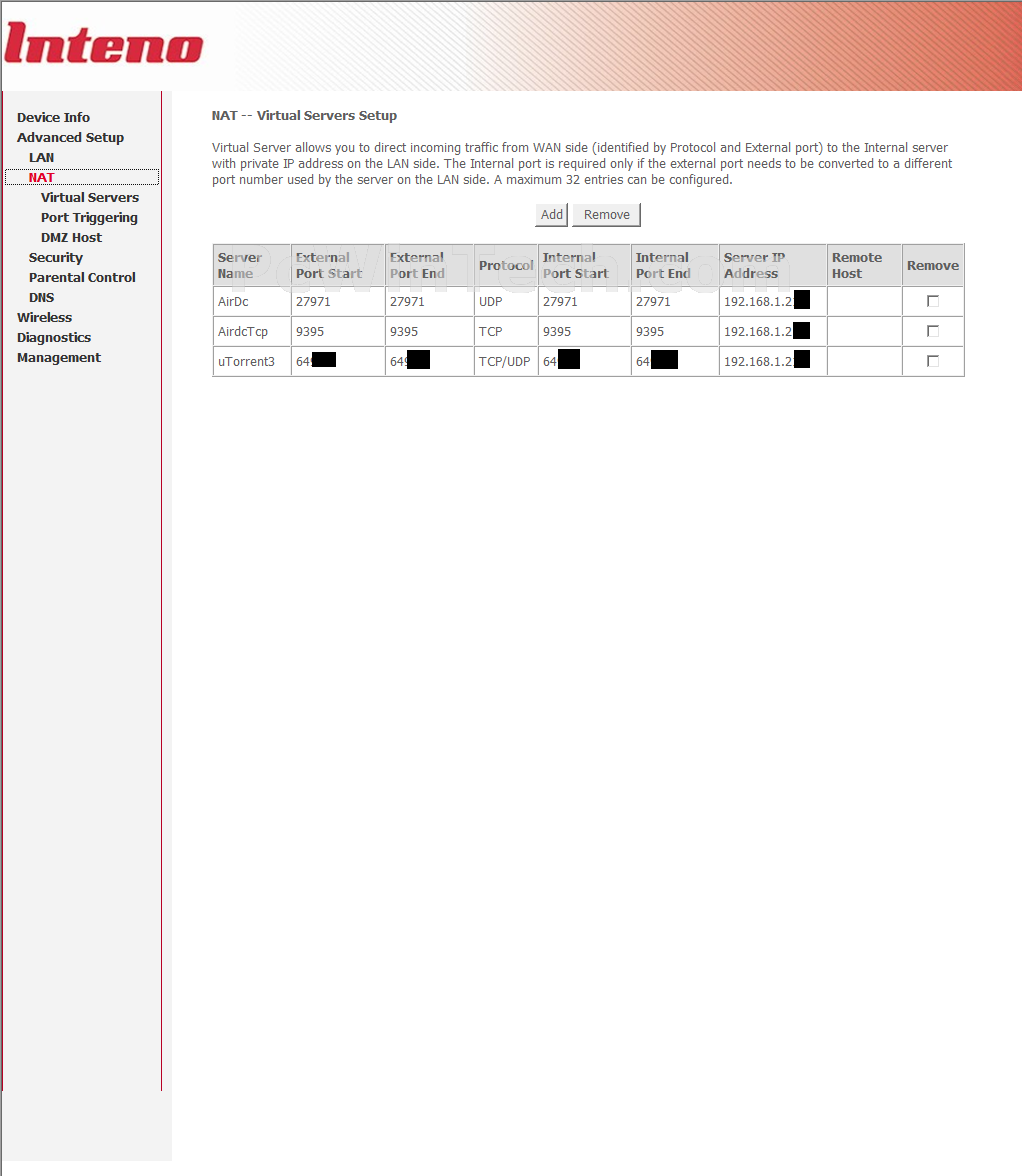Click Internal Port End 27971 value
The width and height of the screenshot is (1022, 1176).
click(653, 302)
